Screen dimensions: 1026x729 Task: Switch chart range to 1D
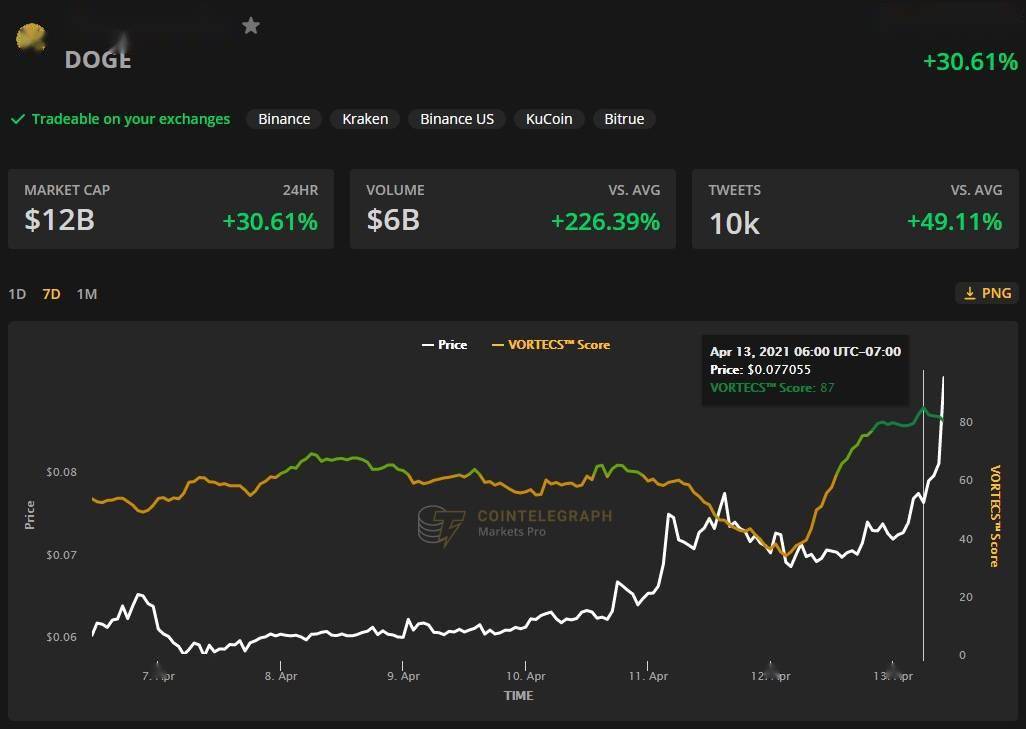click(17, 294)
